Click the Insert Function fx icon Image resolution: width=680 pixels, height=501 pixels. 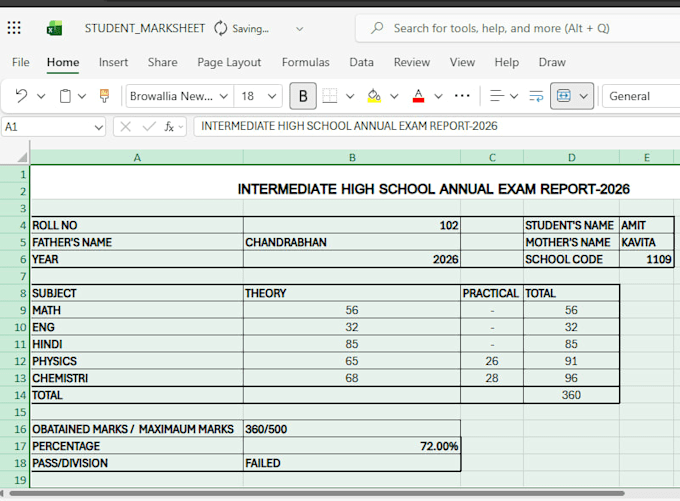(169, 127)
